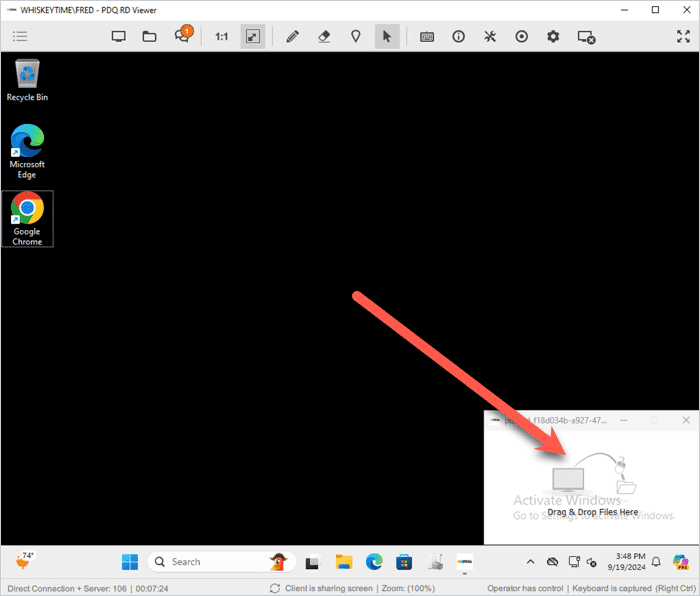Click the keyboard shortcut icon
This screenshot has width=700, height=596.
[427, 37]
